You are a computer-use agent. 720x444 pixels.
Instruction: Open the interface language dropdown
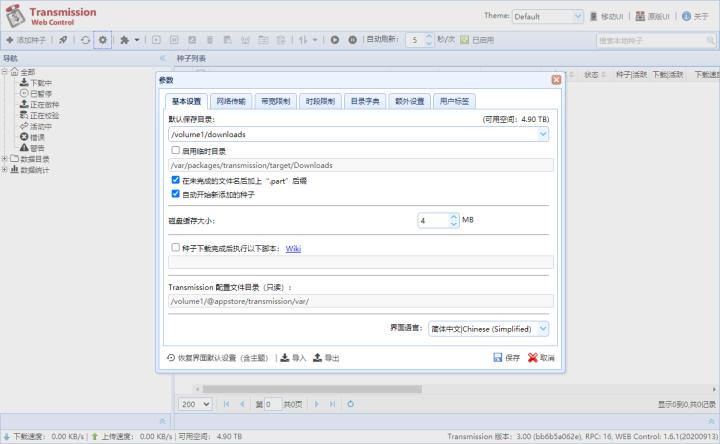point(543,329)
